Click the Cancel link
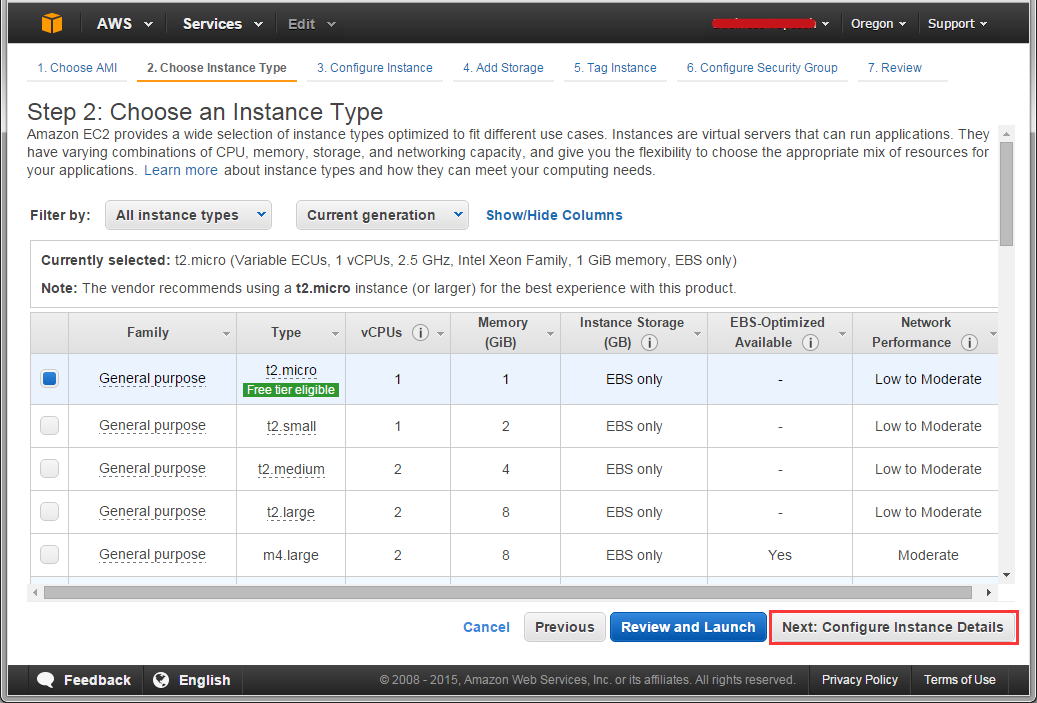 486,627
